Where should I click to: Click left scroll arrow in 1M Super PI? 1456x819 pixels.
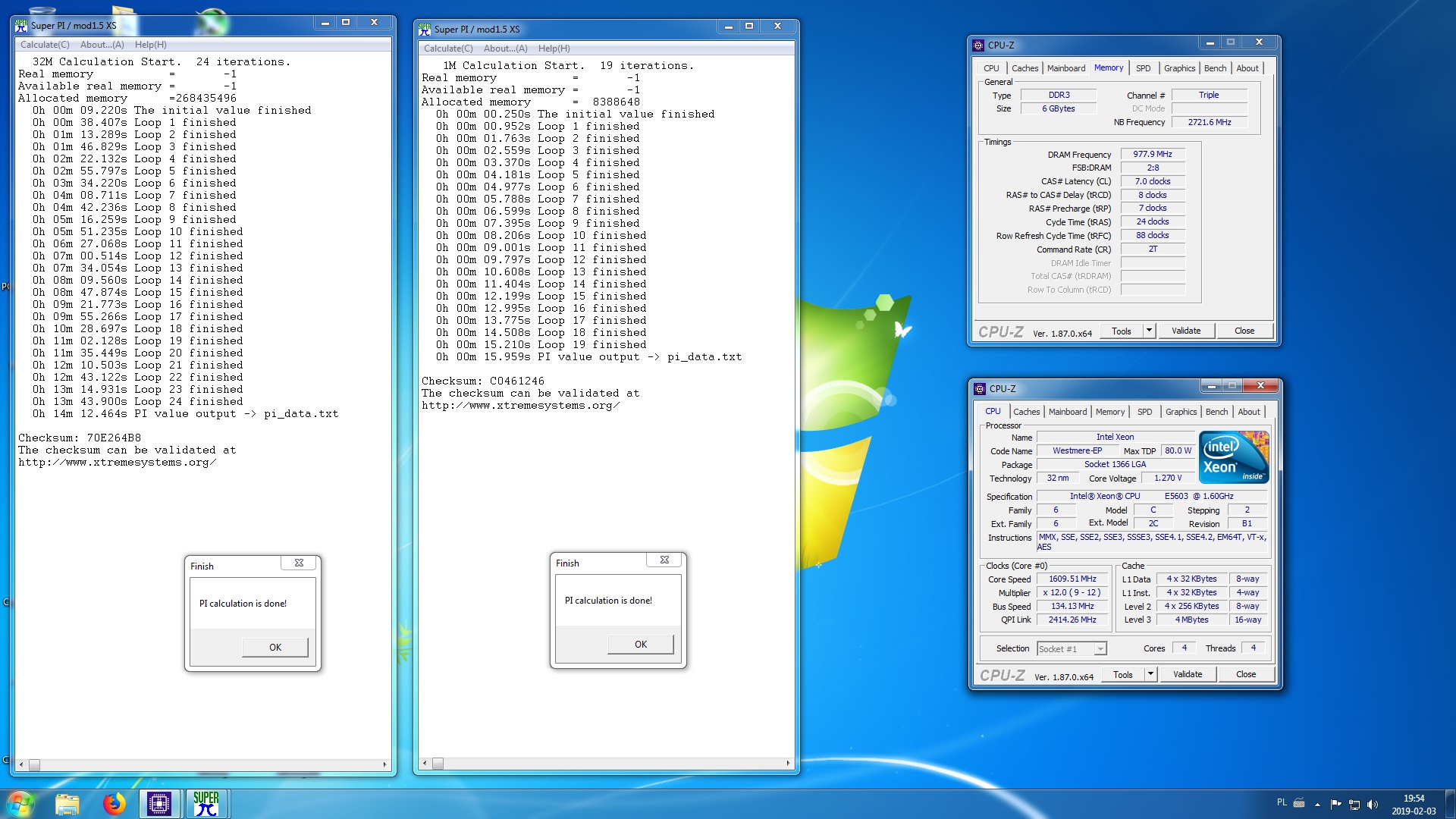(425, 764)
